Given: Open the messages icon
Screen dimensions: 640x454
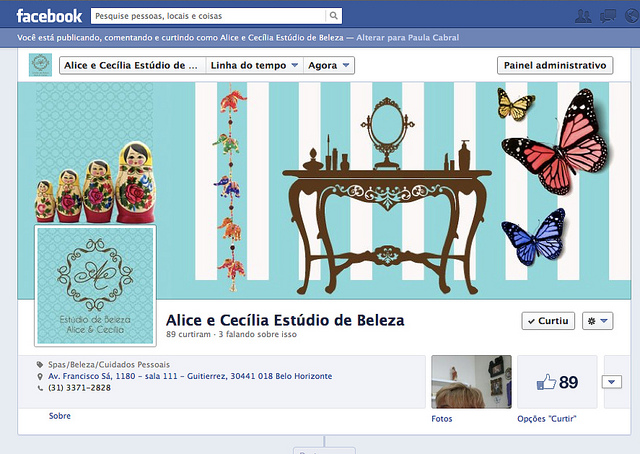Looking at the screenshot, I should coord(606,16).
